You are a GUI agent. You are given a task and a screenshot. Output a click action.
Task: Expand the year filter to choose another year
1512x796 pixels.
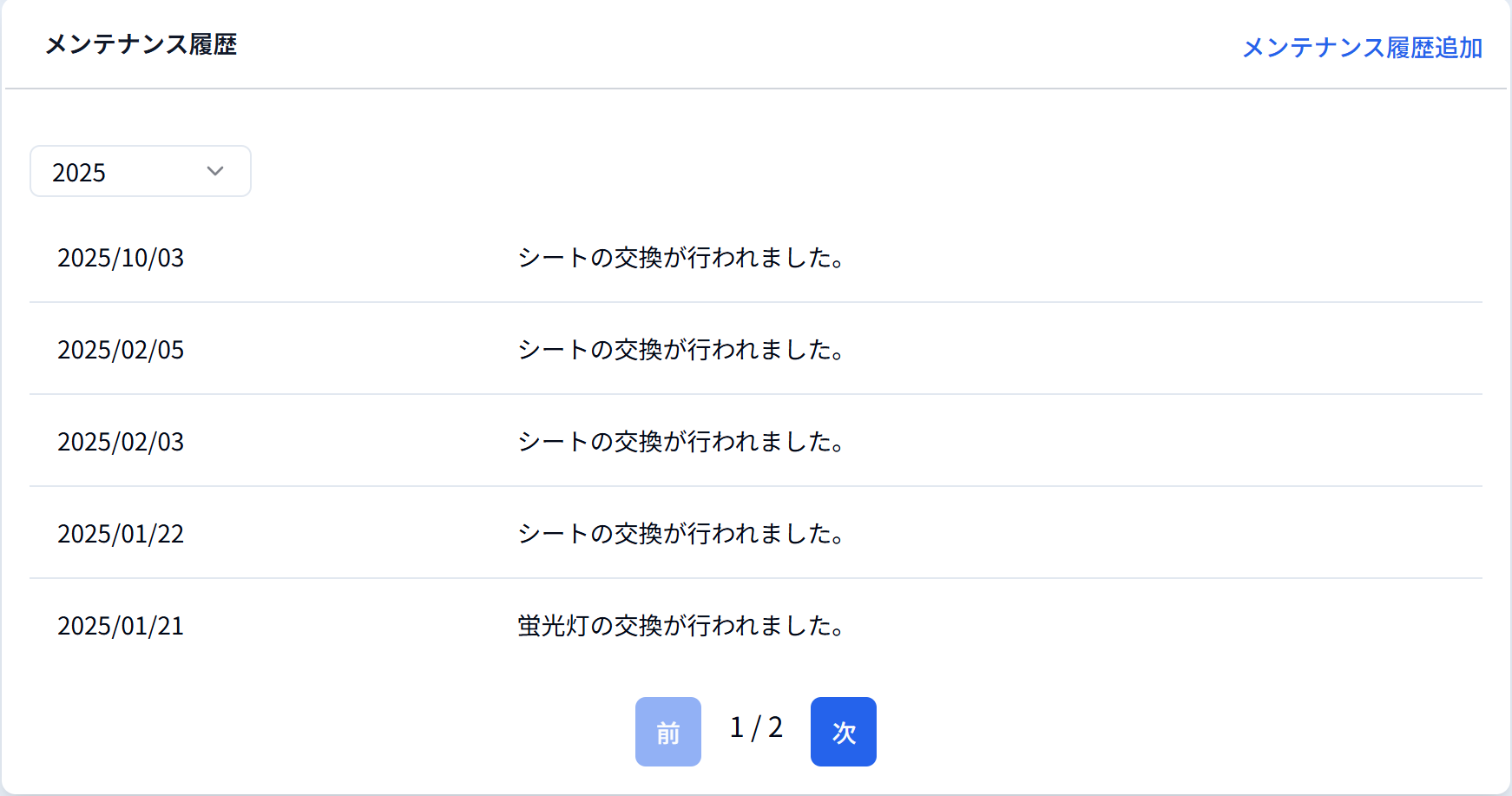coord(139,171)
